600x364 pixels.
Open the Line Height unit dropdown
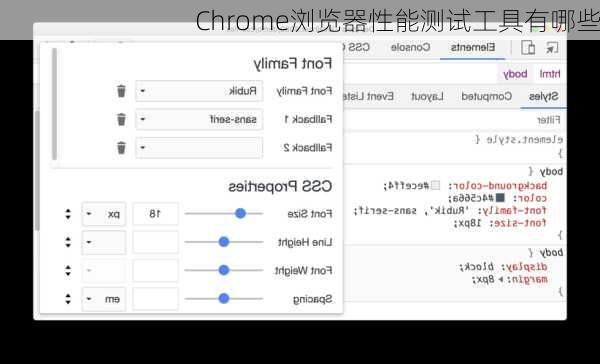point(104,242)
